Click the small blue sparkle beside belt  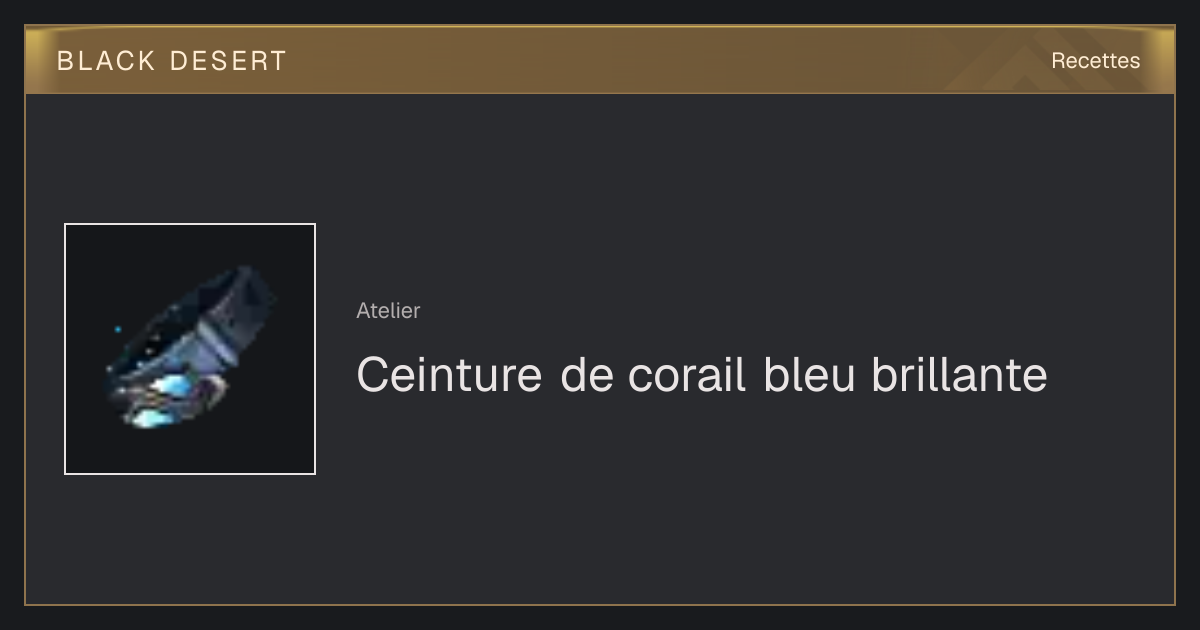click(118, 329)
